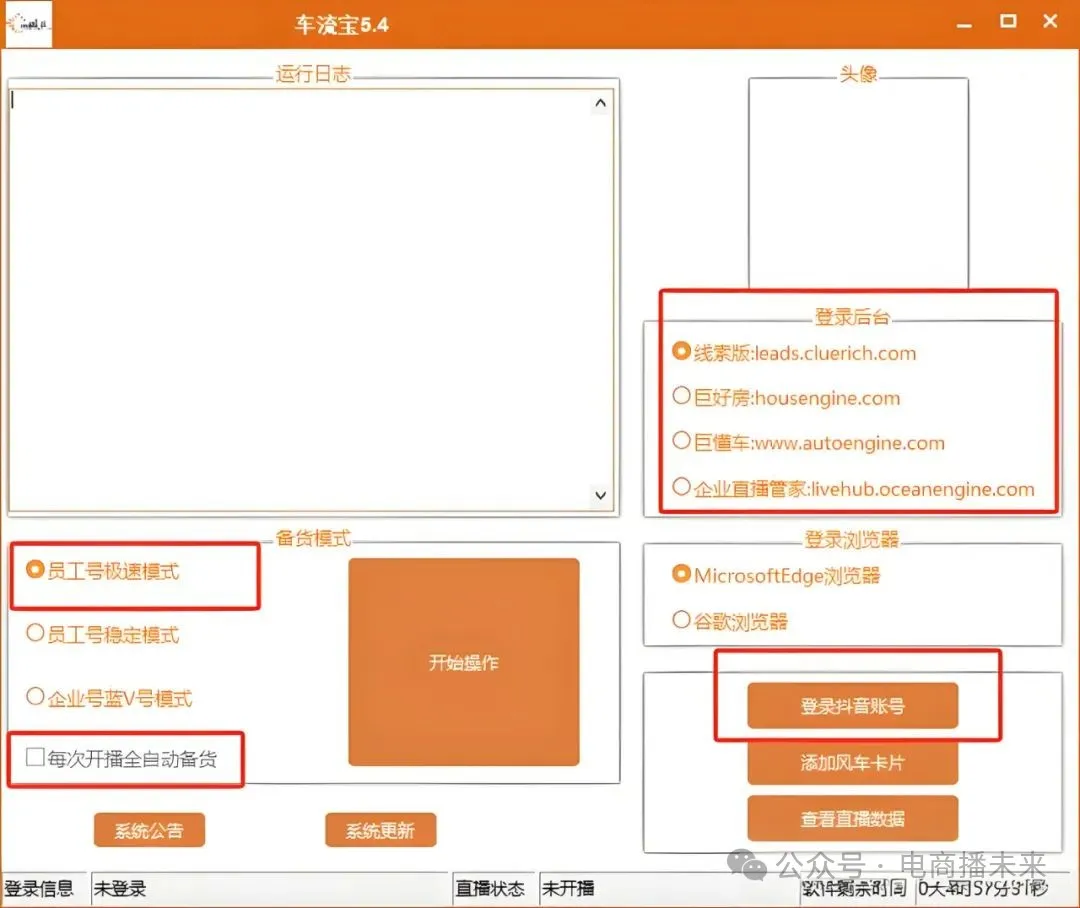Enable 每次开播全自动备货 checkbox
This screenshot has height=908, width=1080.
click(36, 757)
